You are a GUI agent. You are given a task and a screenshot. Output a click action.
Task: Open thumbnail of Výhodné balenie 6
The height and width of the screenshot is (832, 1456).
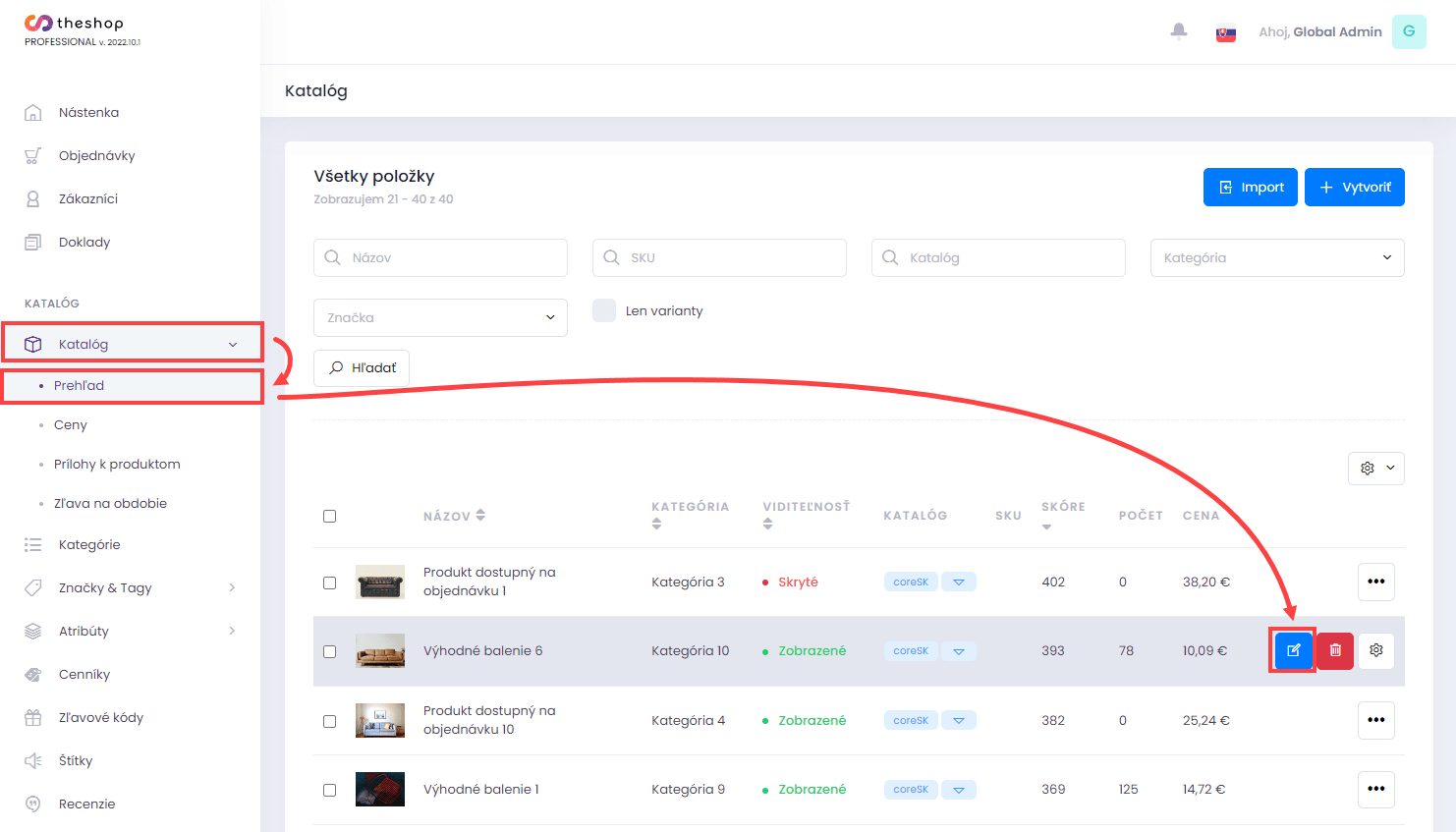pyautogui.click(x=380, y=651)
